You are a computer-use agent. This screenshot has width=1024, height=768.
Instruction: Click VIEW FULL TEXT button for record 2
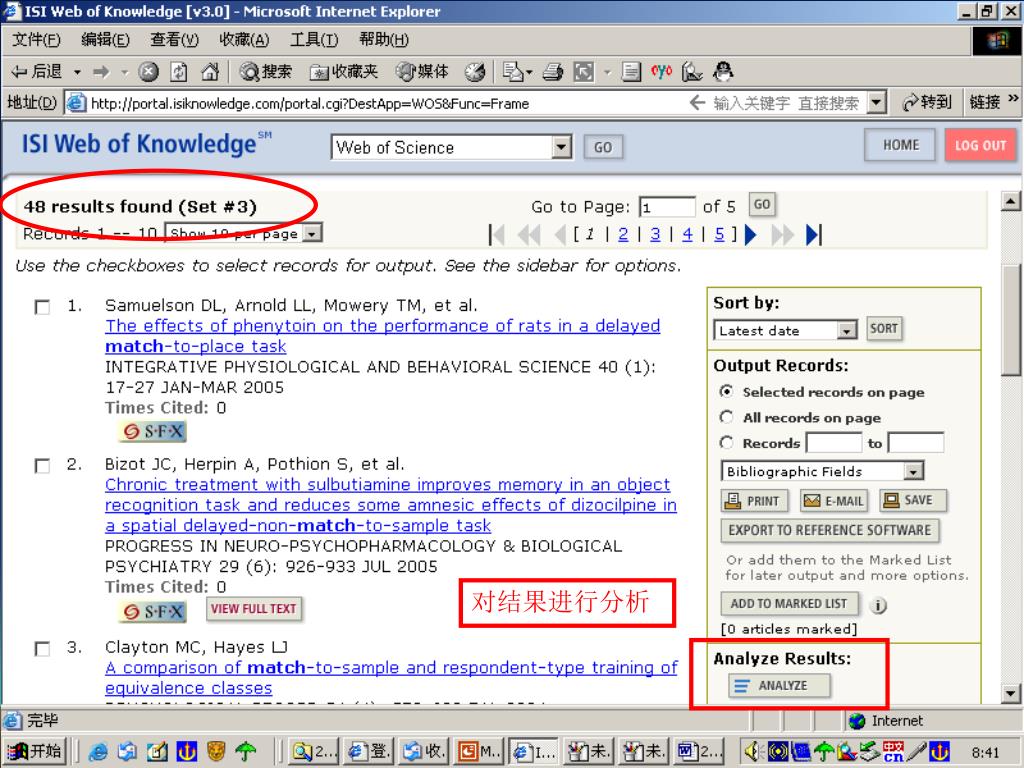[254, 609]
